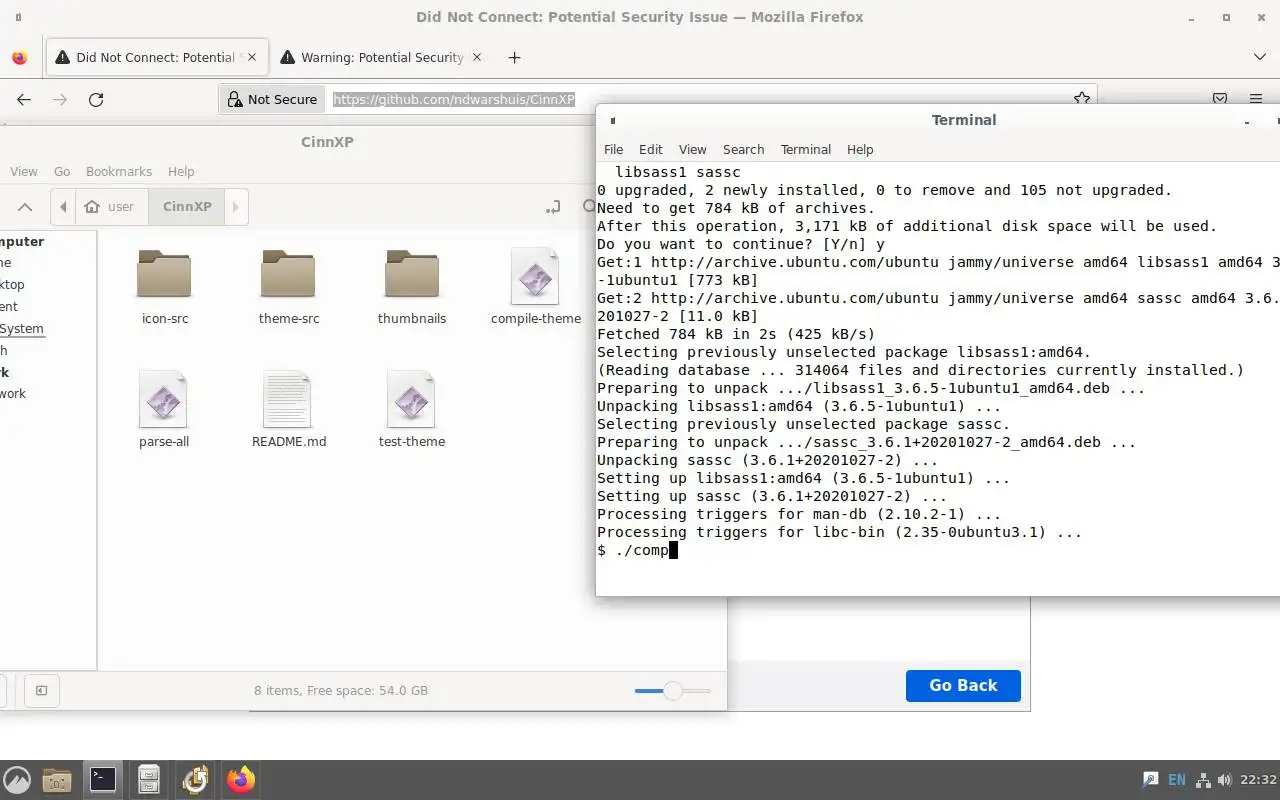This screenshot has height=800, width=1280.
Task: Click the Firefox View icon in tab bar
Action: (x=19, y=57)
